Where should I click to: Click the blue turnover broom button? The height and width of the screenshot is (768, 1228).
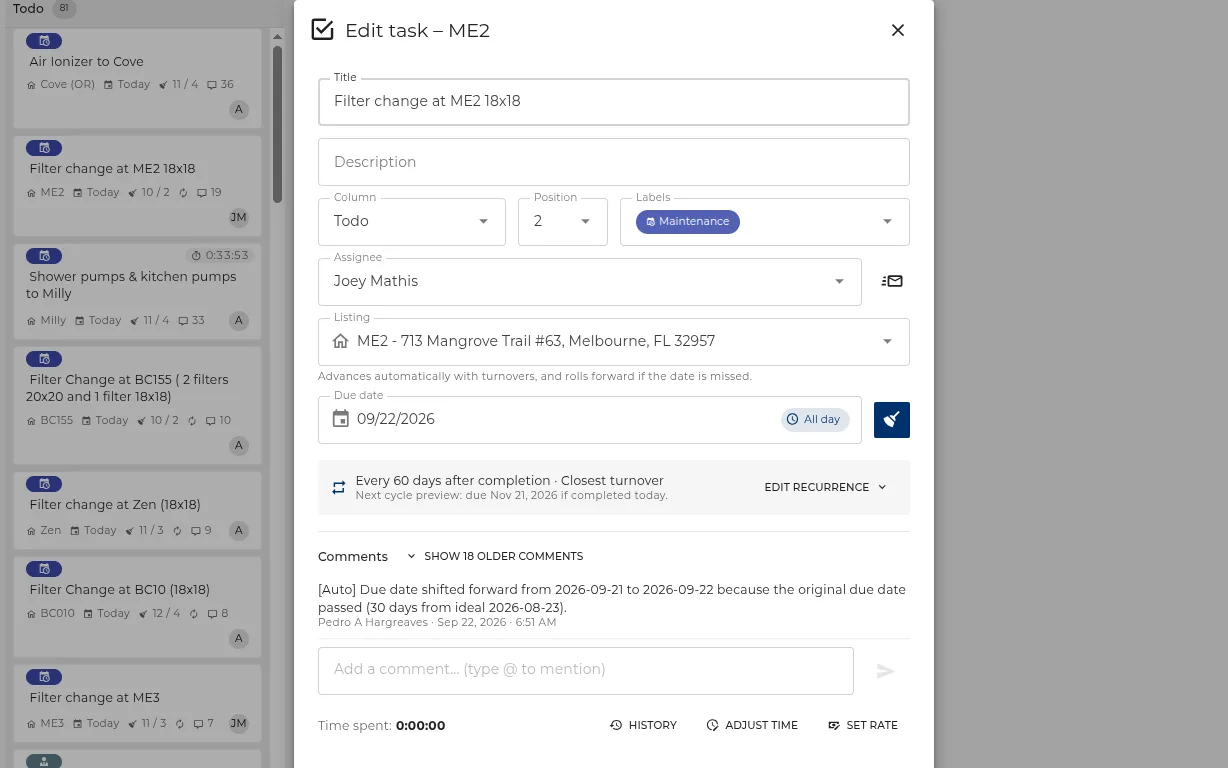[x=892, y=420]
